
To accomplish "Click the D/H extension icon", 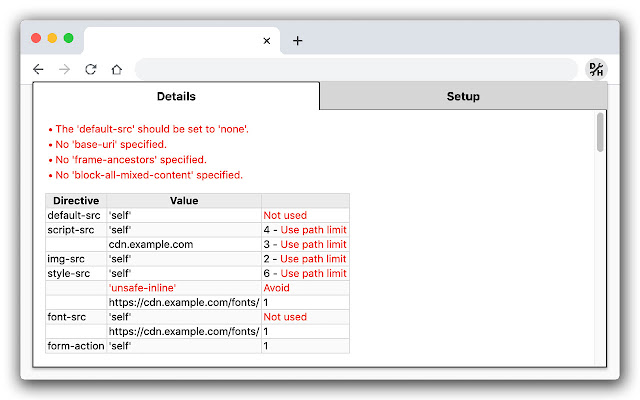I will pos(596,69).
